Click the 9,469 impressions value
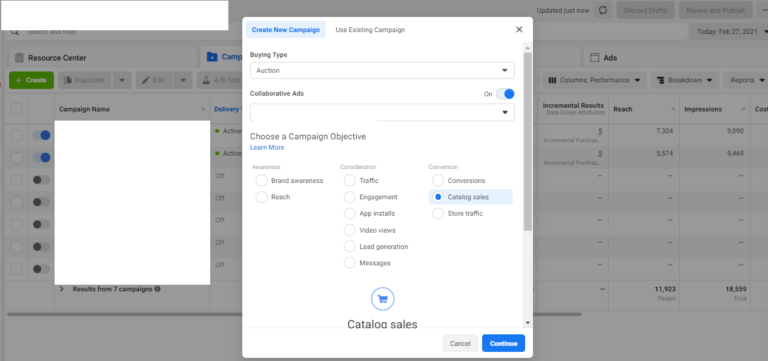 tap(735, 153)
